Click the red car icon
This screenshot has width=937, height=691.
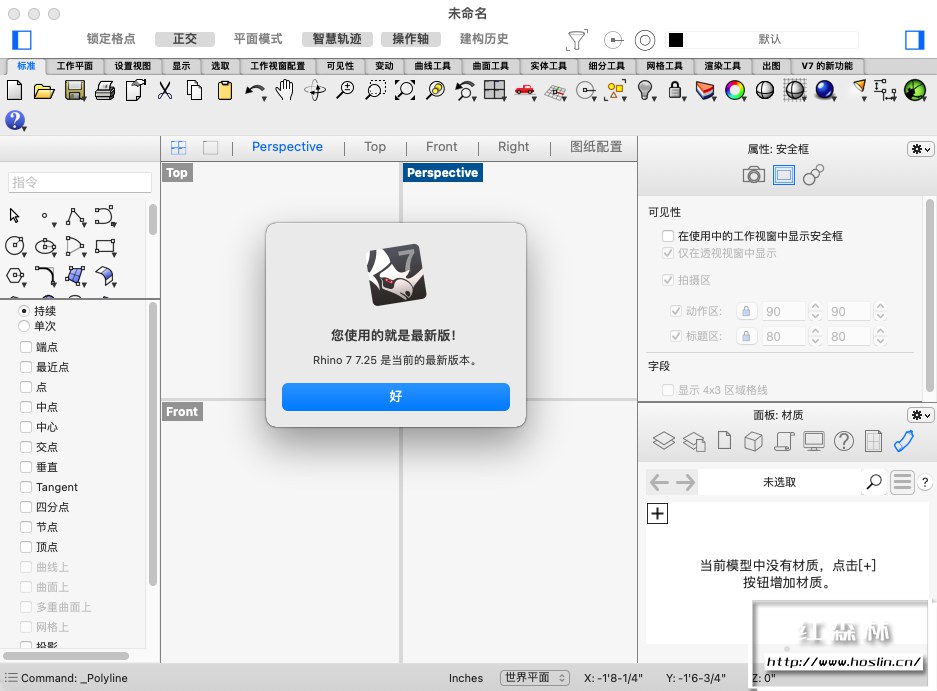(x=525, y=90)
